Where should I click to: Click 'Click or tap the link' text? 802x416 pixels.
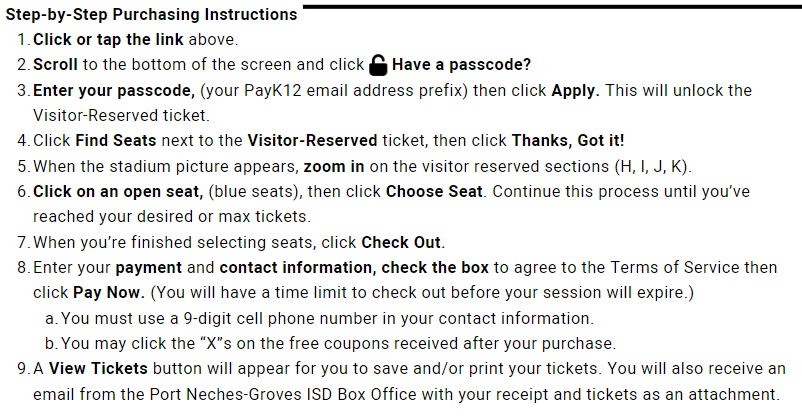(108, 39)
